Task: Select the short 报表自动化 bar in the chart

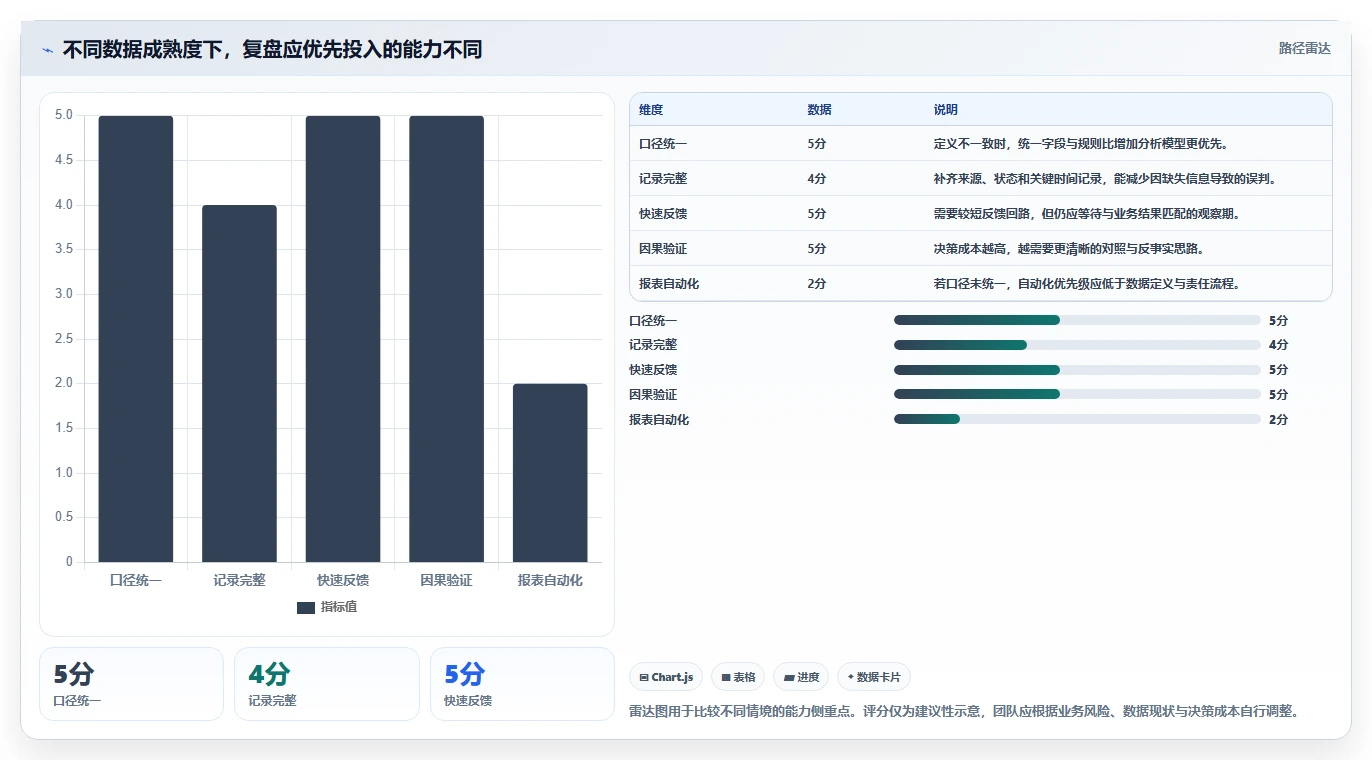Action: point(550,473)
